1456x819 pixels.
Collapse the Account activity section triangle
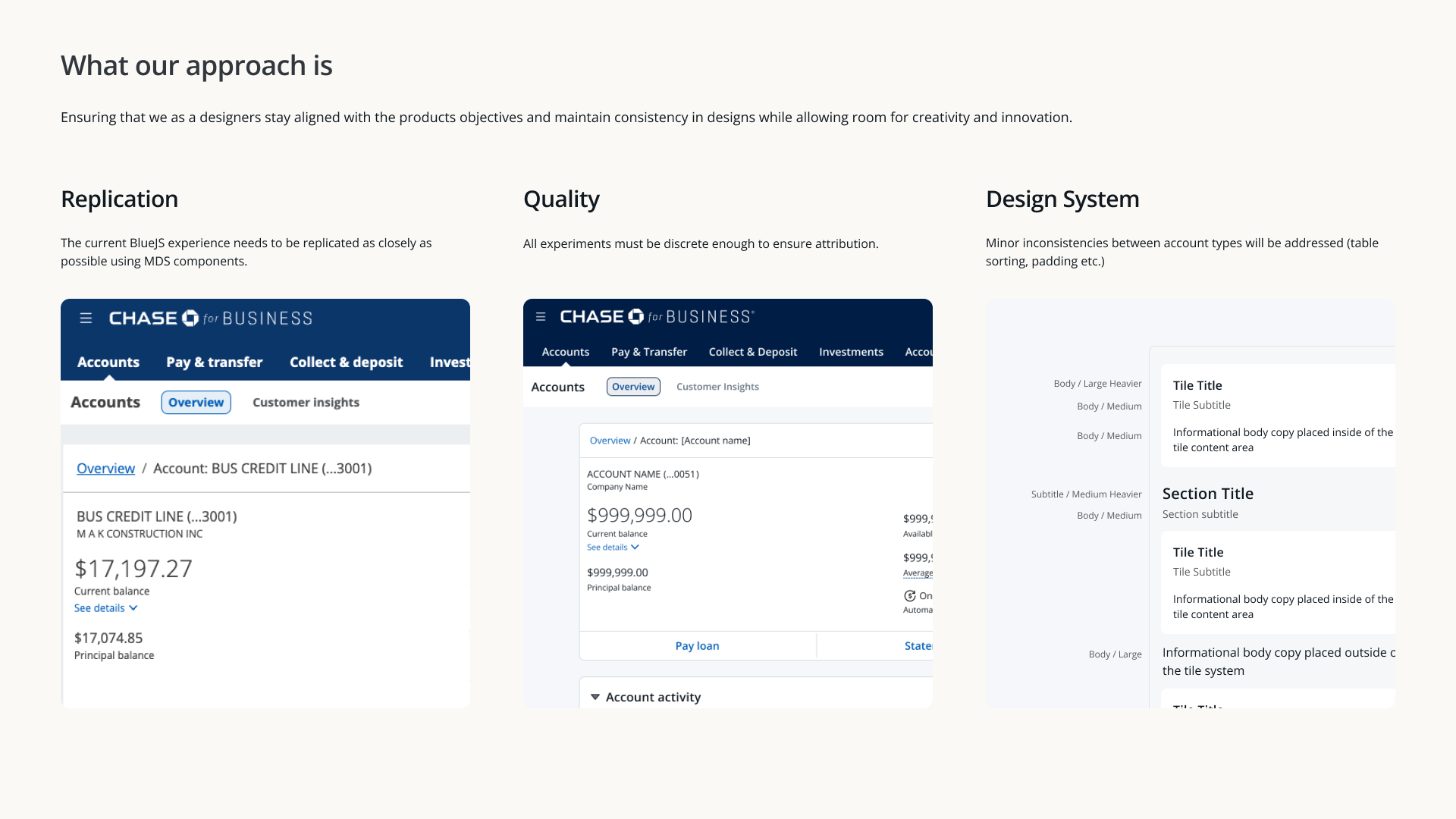[x=595, y=697]
